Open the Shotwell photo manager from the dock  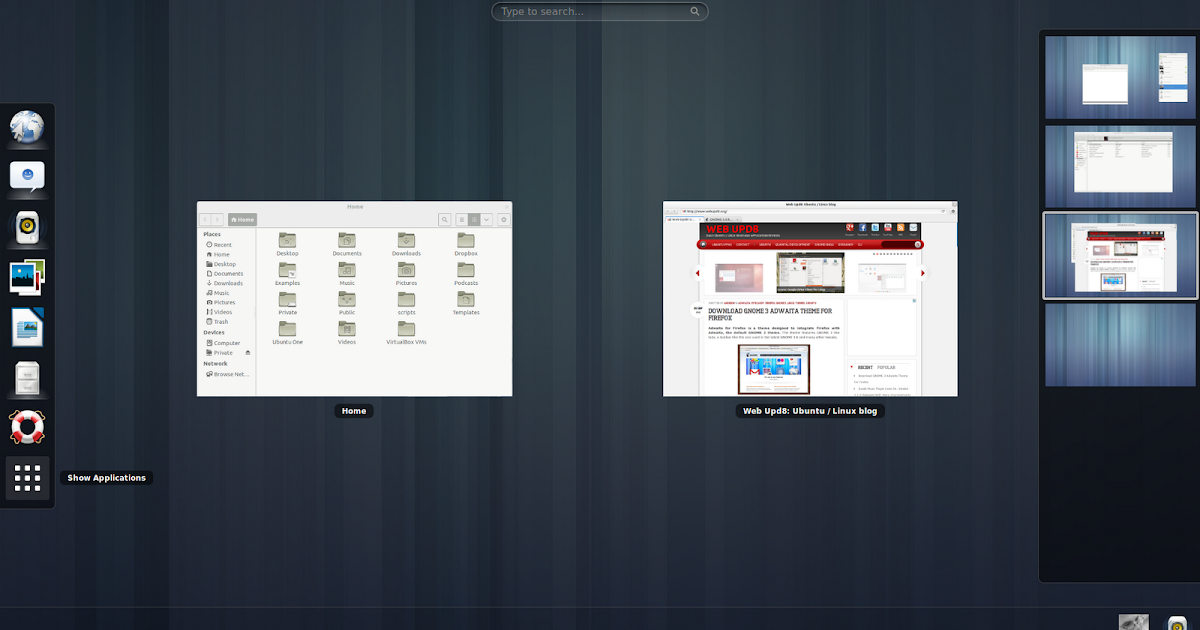click(26, 277)
